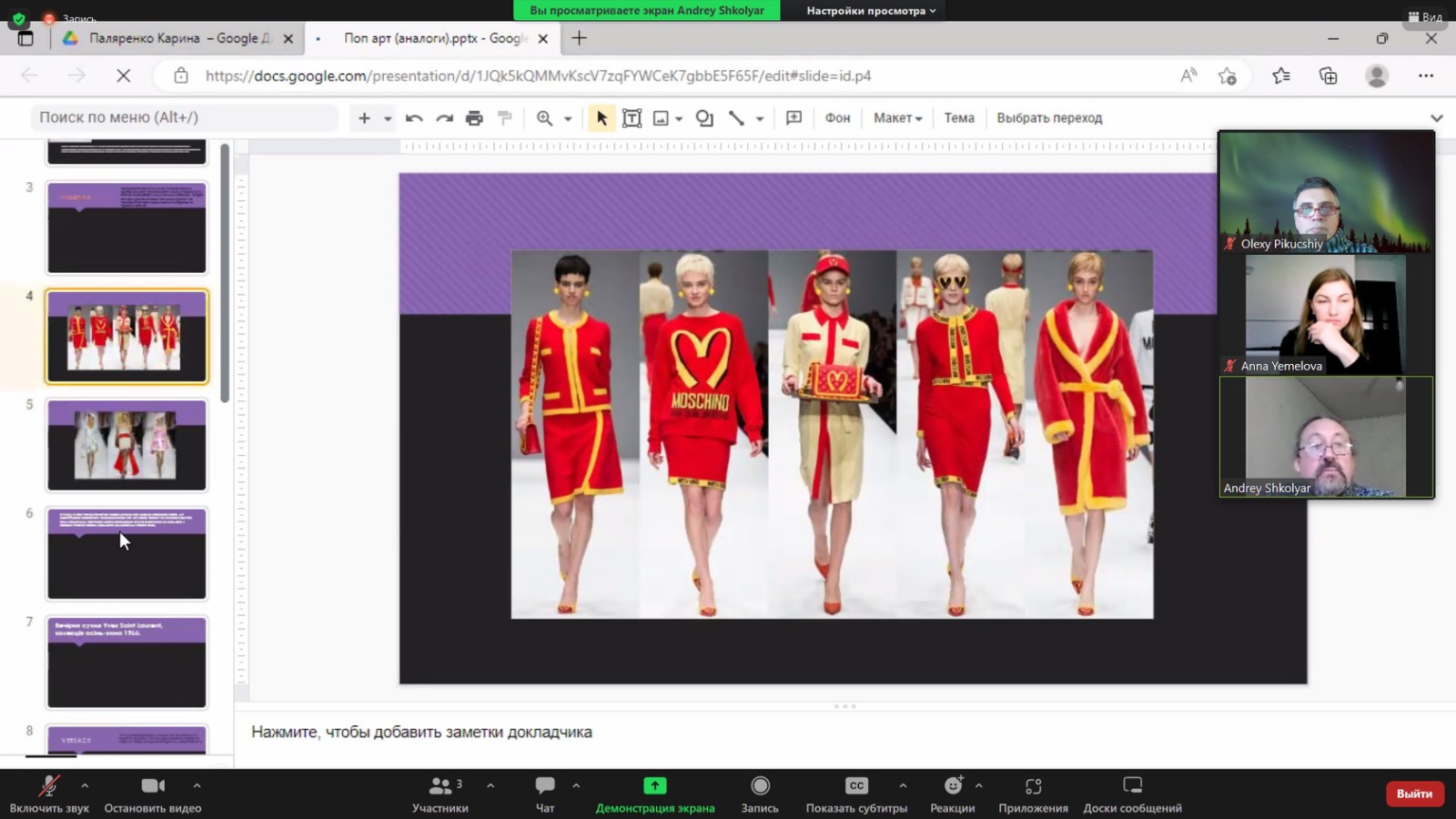Select the cursor select tool

(602, 117)
